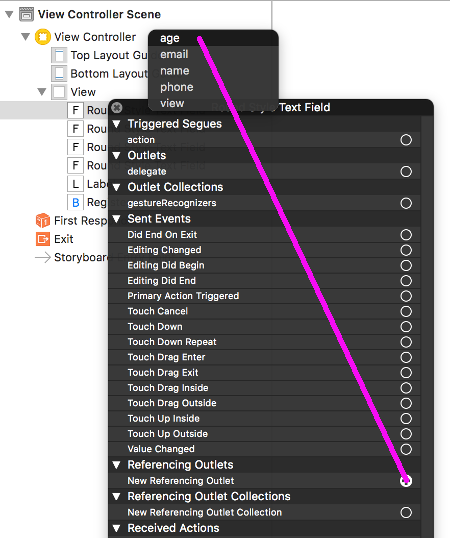Click the Value Changed connection circle
Screen dimensions: 450x538
click(406, 449)
